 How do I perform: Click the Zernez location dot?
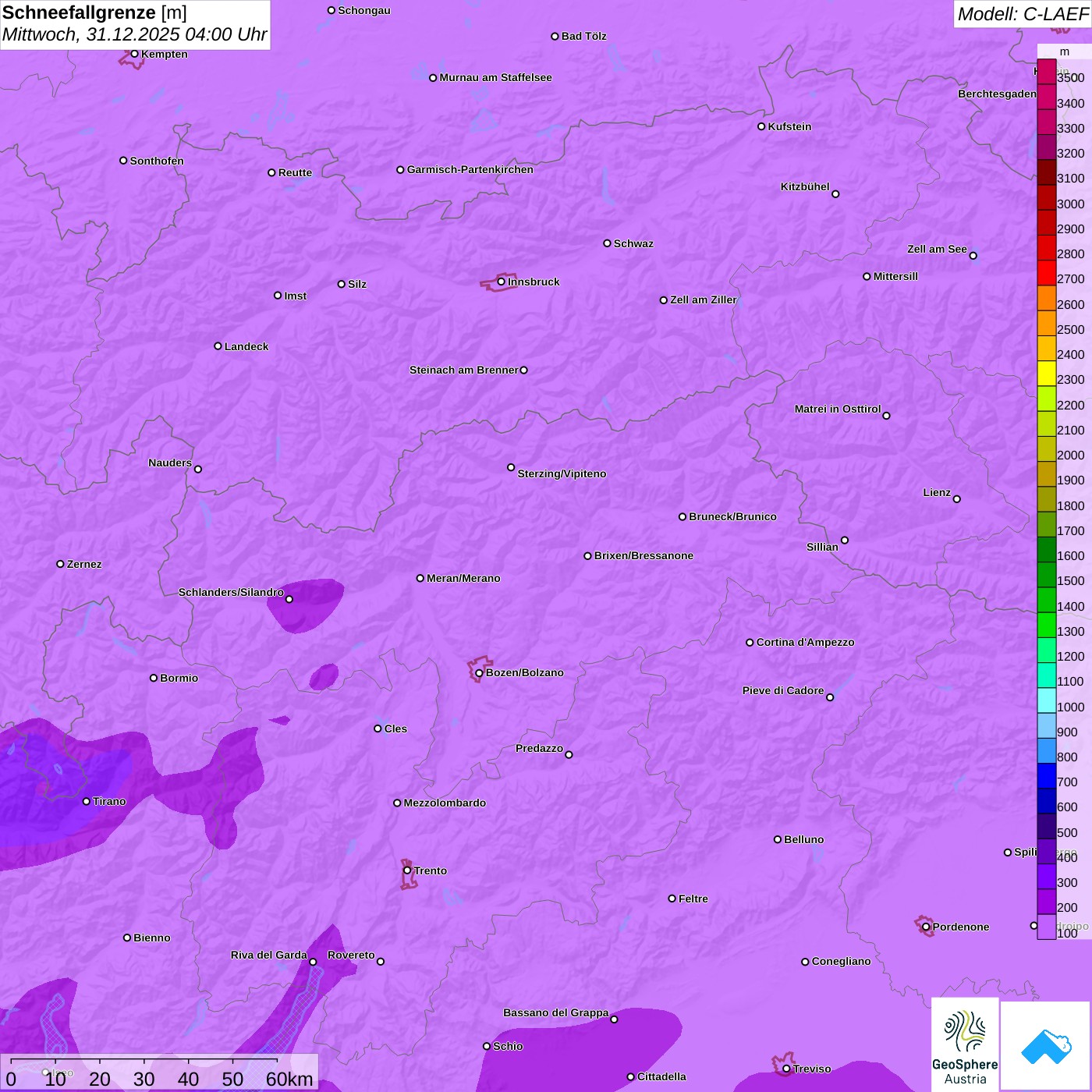(60, 564)
